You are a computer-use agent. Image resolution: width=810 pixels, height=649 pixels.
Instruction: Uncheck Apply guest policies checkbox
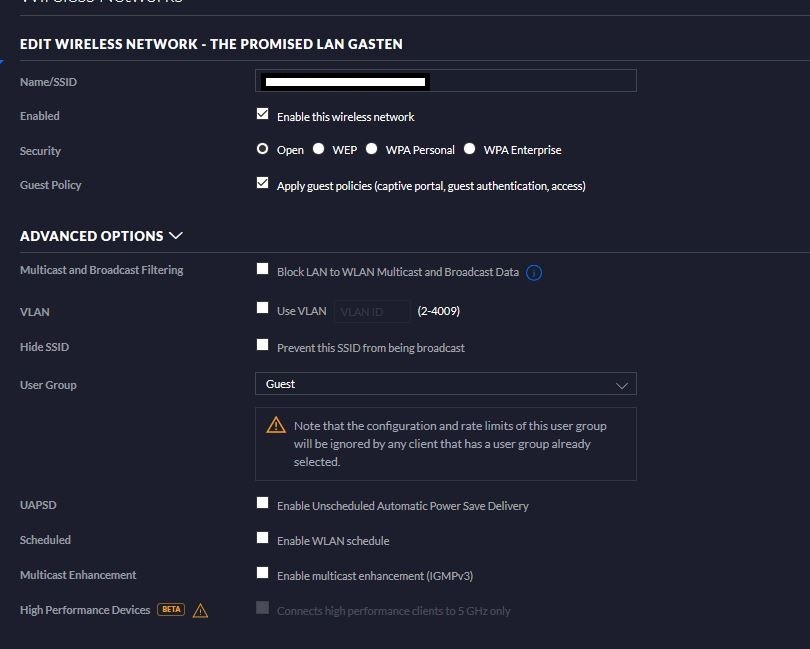click(x=263, y=184)
